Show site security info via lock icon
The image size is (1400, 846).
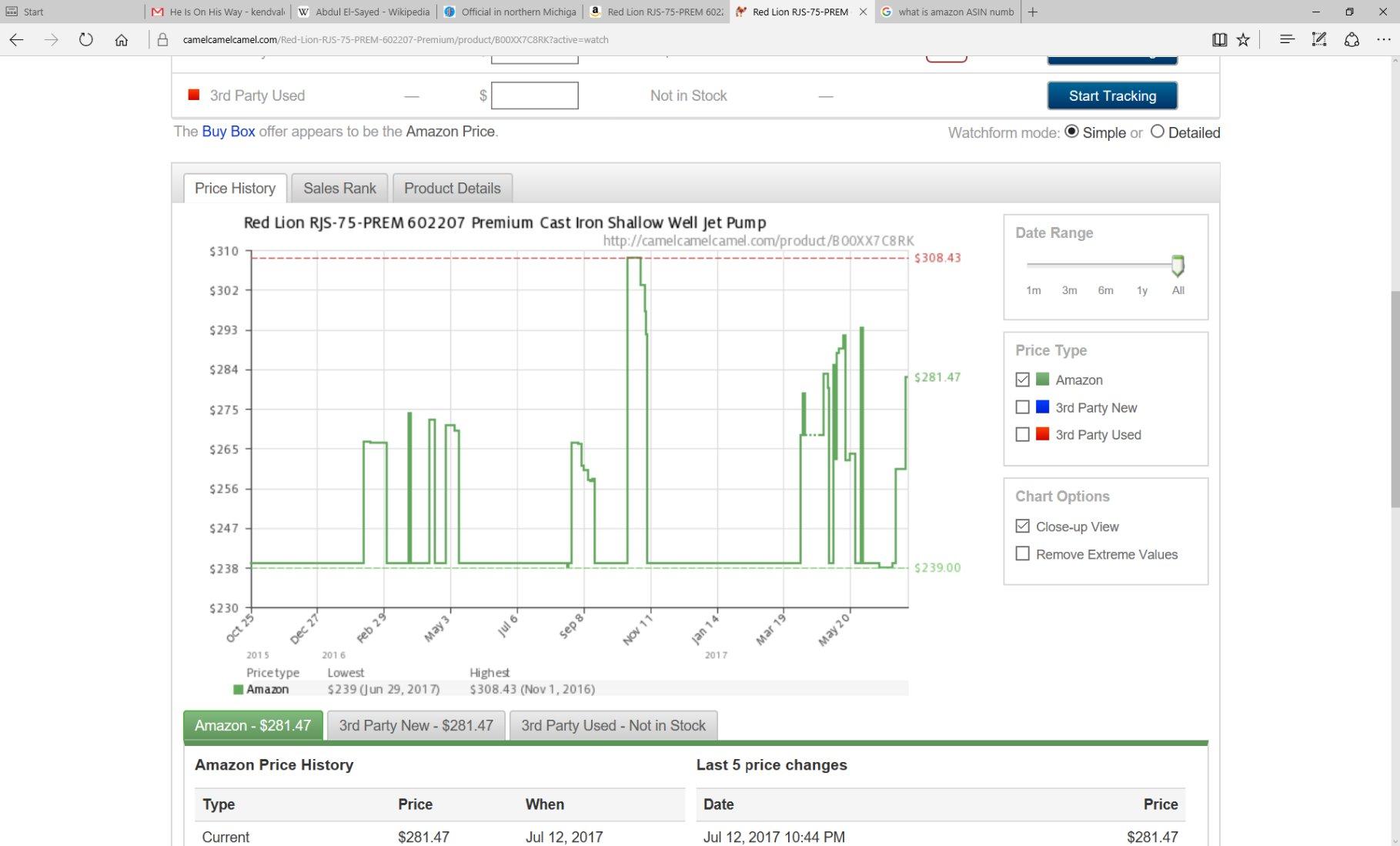coord(162,40)
